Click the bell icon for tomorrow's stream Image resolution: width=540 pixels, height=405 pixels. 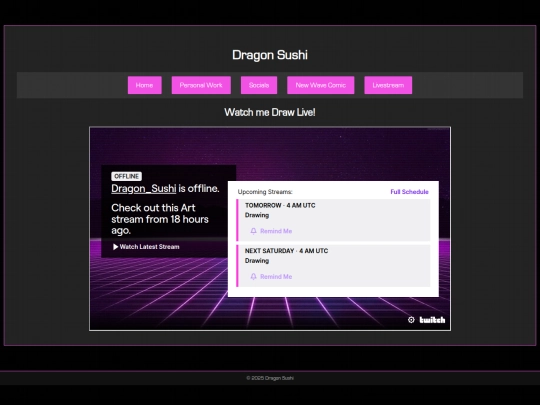pyautogui.click(x=253, y=231)
